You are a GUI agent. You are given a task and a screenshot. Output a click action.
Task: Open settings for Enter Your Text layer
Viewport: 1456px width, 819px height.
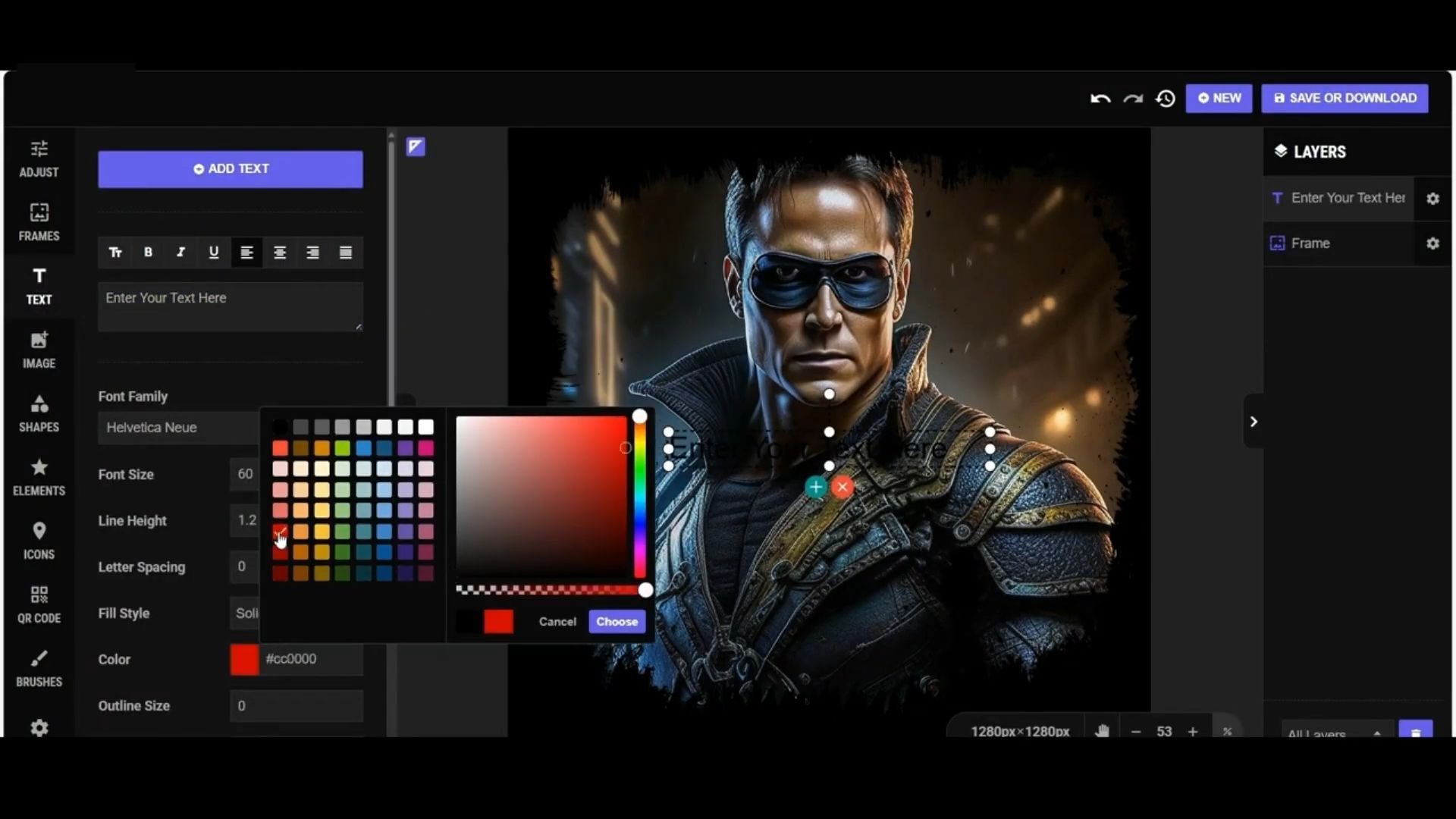(1432, 199)
